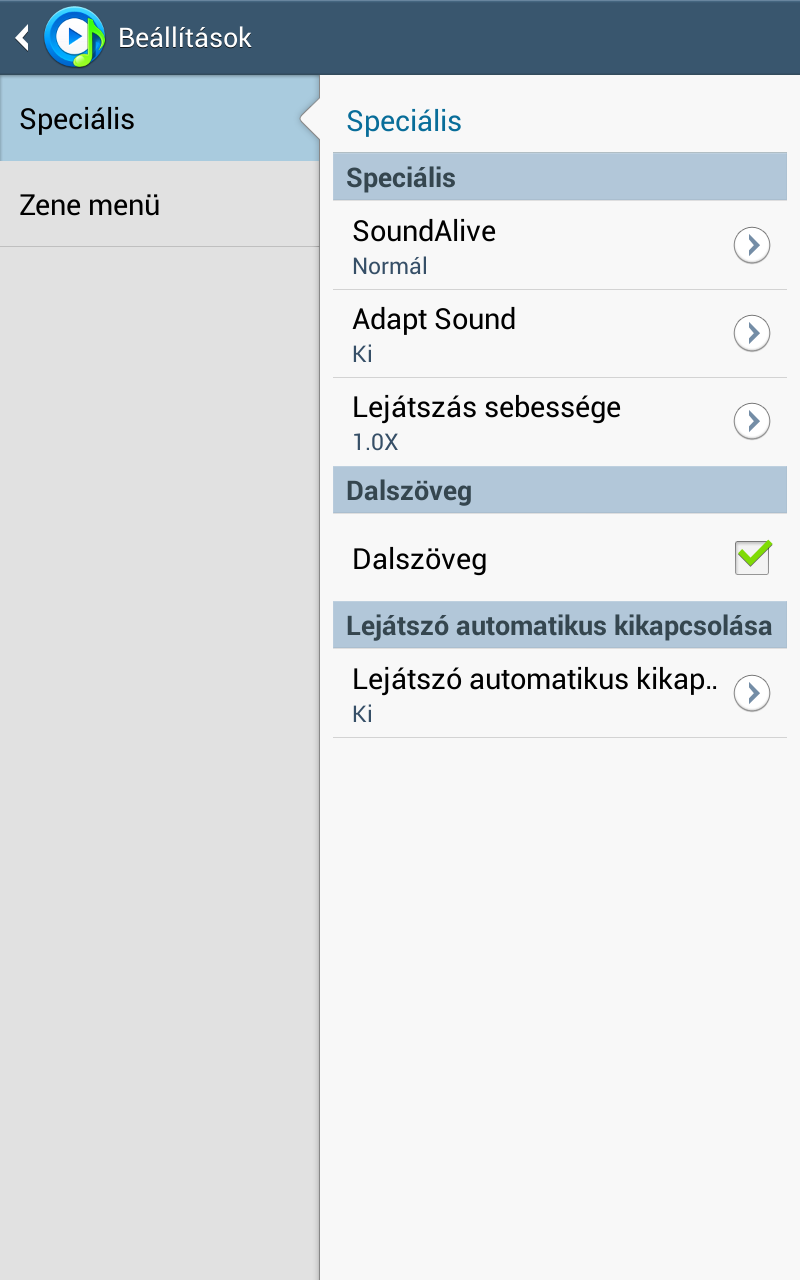Screen dimensions: 800x1280
Task: Click the Normál value under SoundAlive
Action: [390, 266]
